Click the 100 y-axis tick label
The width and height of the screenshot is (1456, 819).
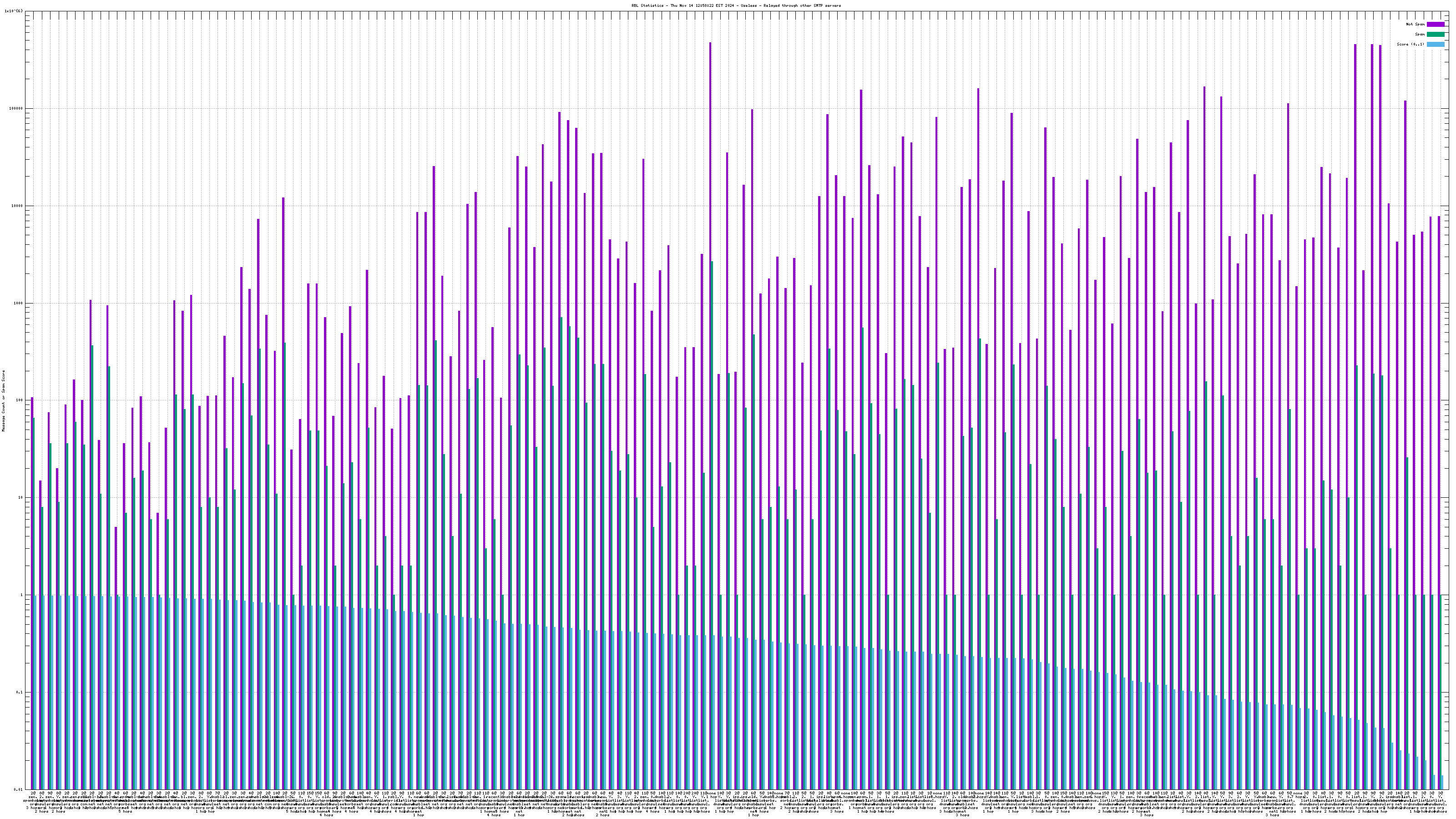pyautogui.click(x=20, y=400)
